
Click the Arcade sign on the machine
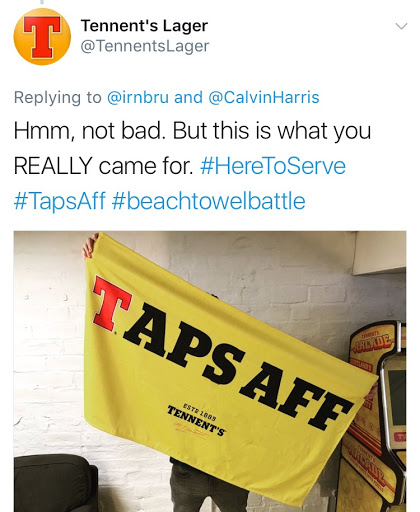coord(373,344)
